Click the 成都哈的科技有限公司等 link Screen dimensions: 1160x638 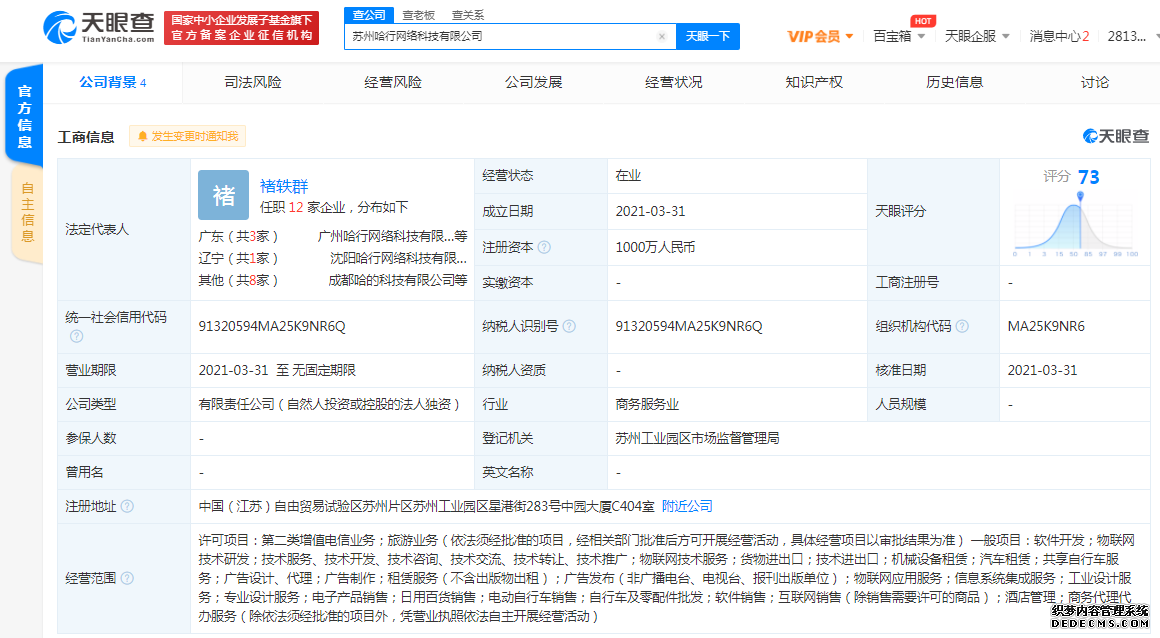click(397, 281)
